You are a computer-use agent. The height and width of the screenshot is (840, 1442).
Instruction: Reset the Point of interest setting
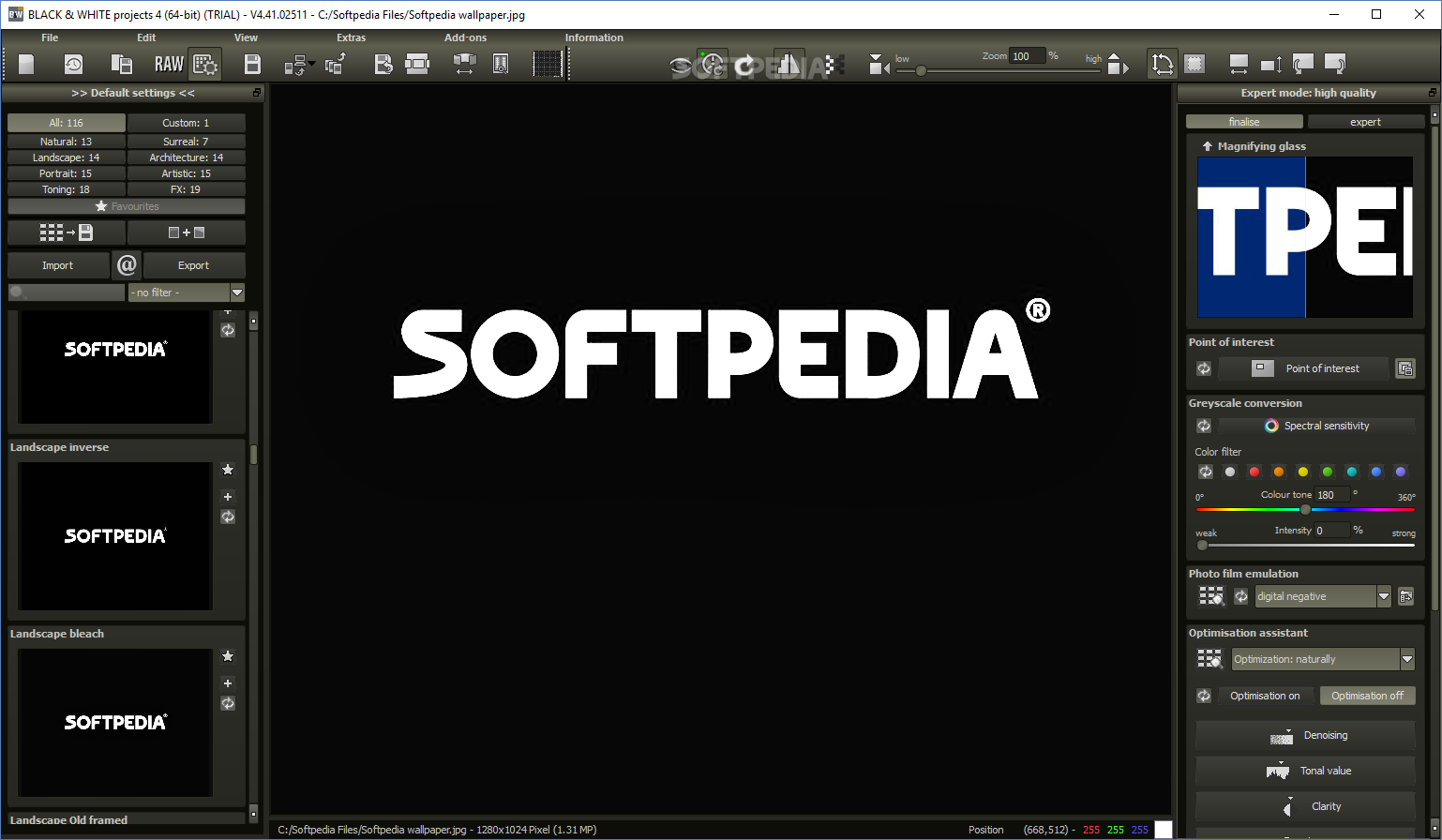coord(1204,368)
